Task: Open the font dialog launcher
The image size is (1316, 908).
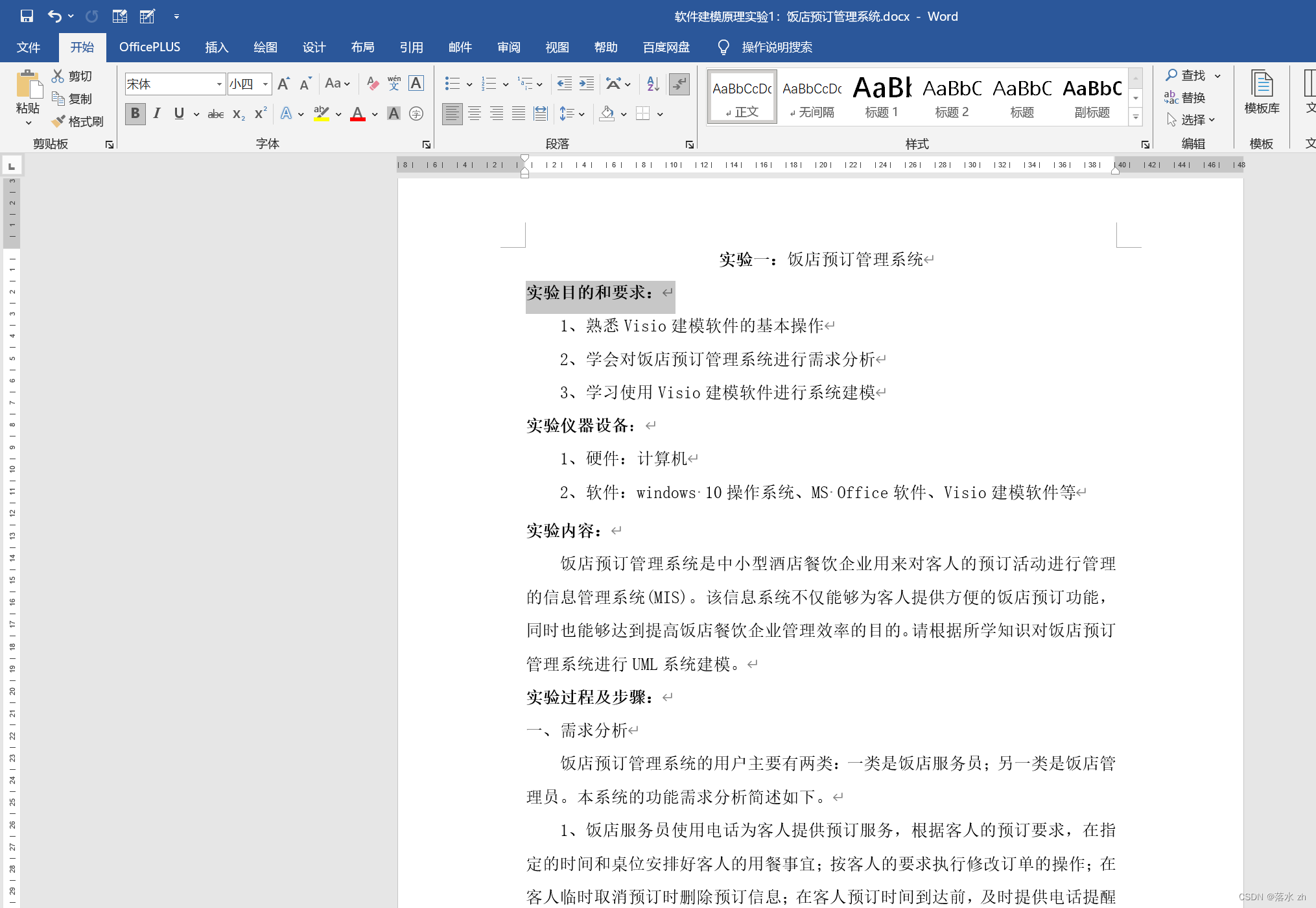Action: pos(427,145)
